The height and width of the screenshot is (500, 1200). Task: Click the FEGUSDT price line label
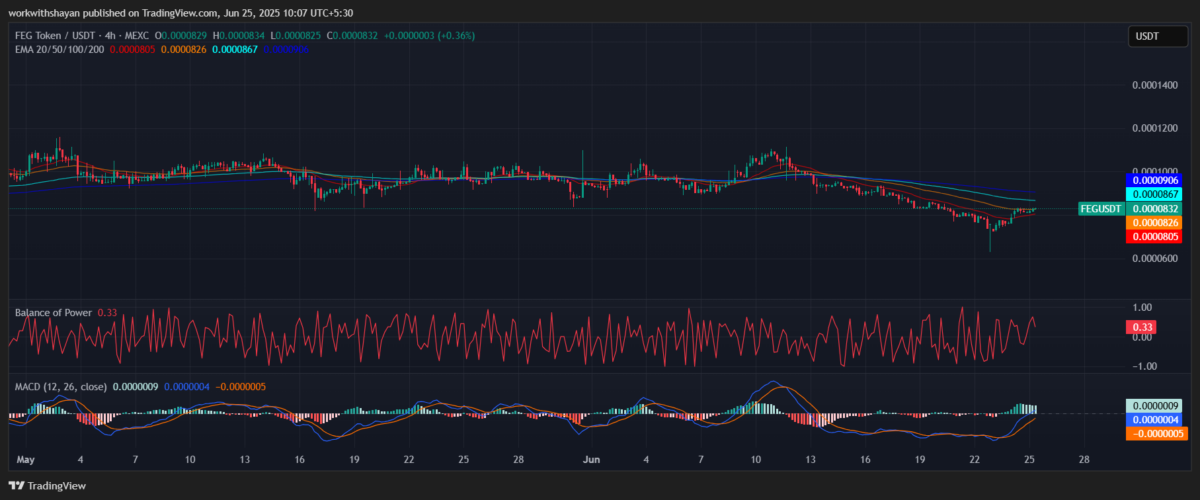1100,208
